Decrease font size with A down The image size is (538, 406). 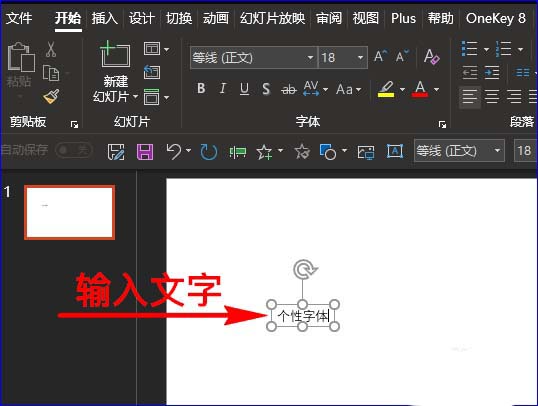pyautogui.click(x=402, y=56)
